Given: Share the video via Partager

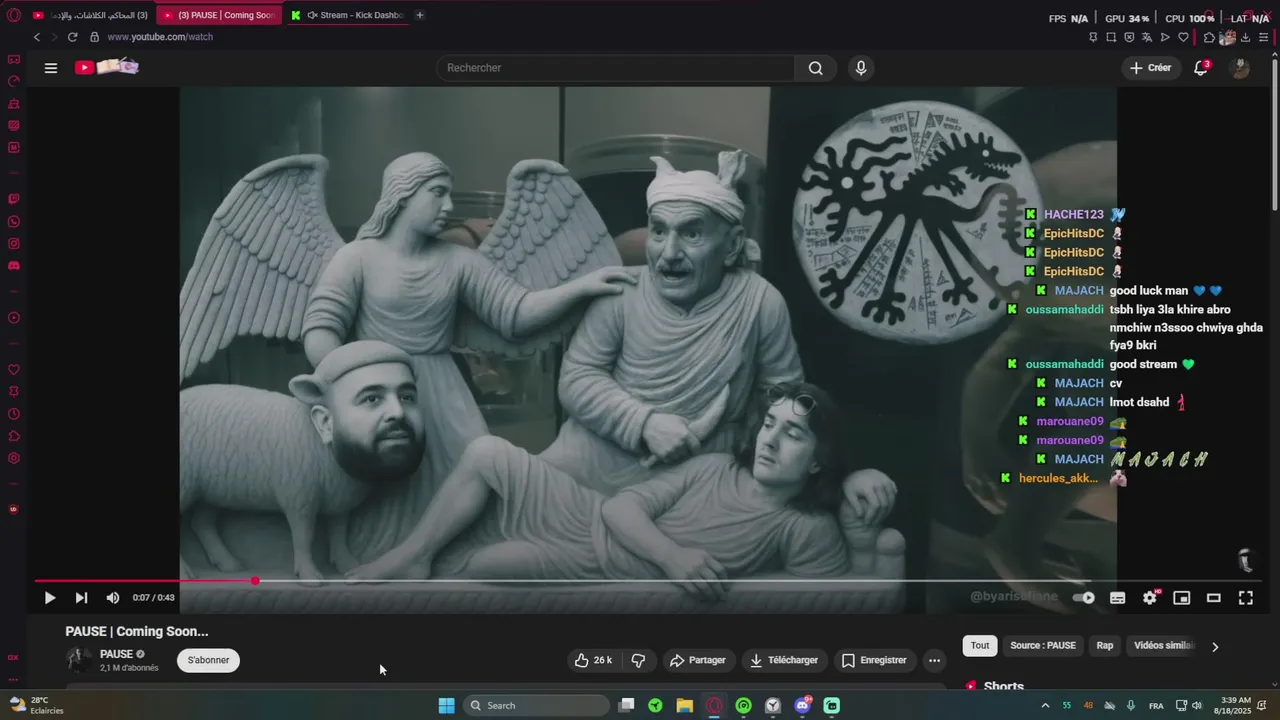Looking at the screenshot, I should pos(698,660).
